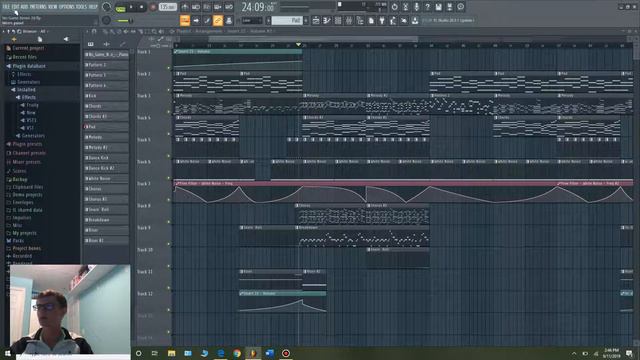Open the PATTERNS menu
The width and height of the screenshot is (640, 360).
(x=38, y=7)
